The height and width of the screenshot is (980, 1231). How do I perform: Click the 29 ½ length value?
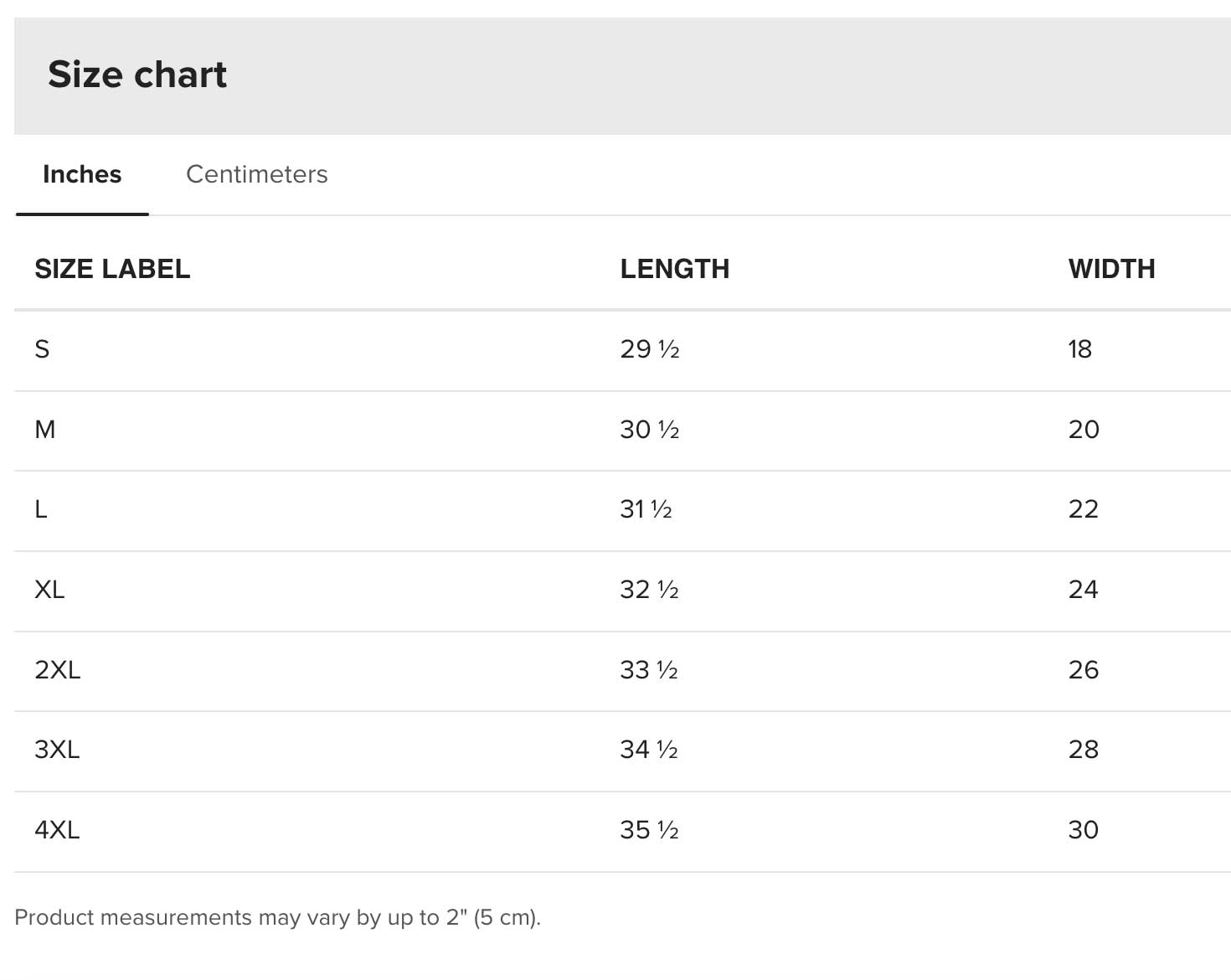[x=649, y=349]
